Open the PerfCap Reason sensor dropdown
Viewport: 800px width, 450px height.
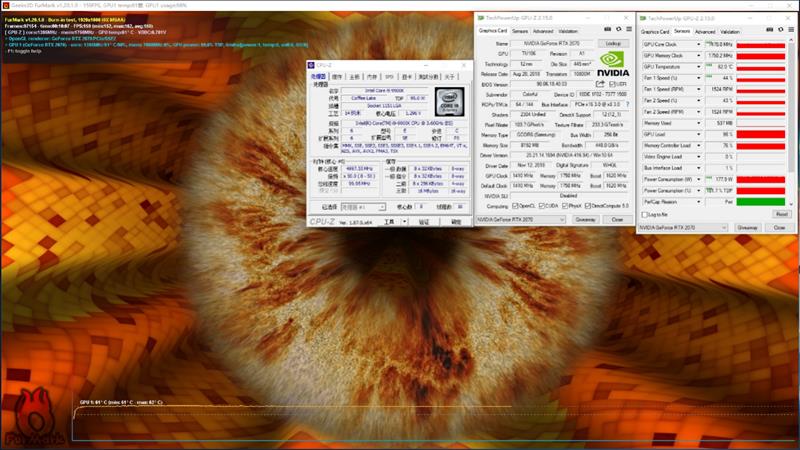click(x=698, y=202)
